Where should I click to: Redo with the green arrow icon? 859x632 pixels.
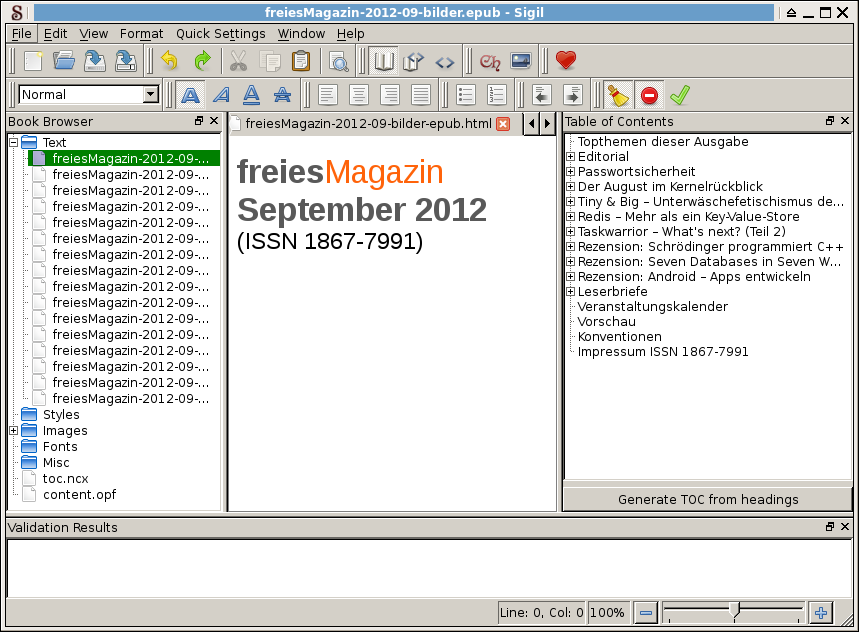(x=203, y=61)
